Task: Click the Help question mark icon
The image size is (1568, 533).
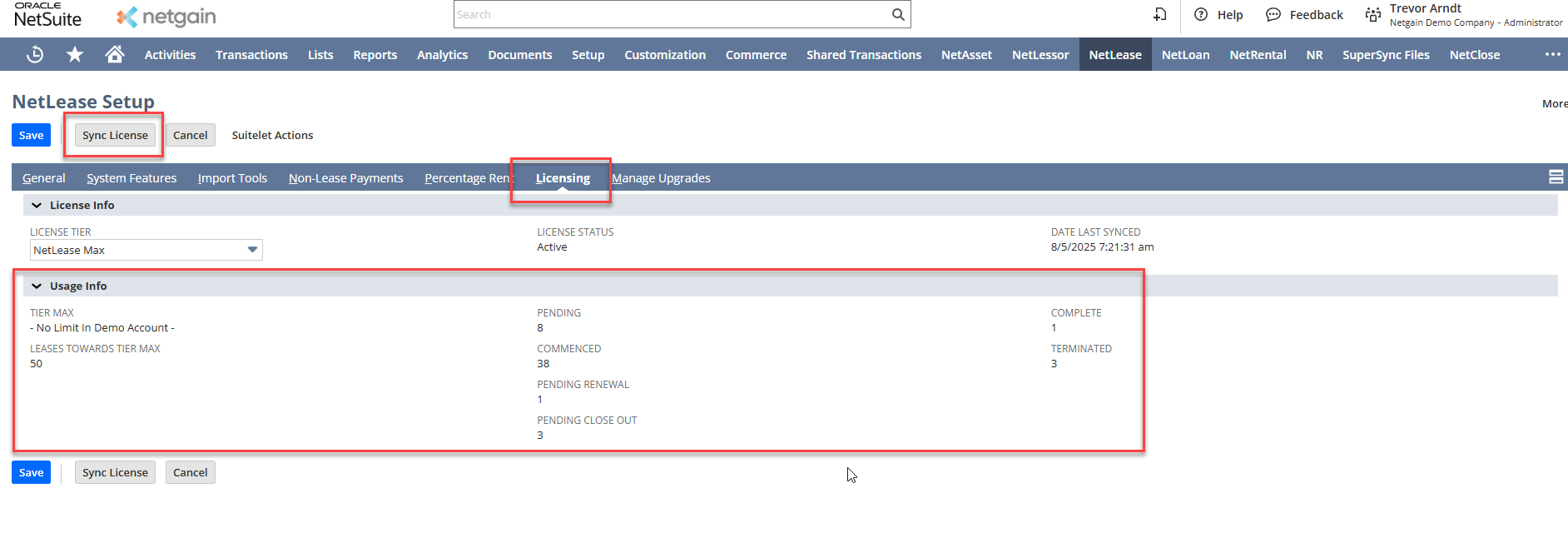Action: [x=1201, y=14]
